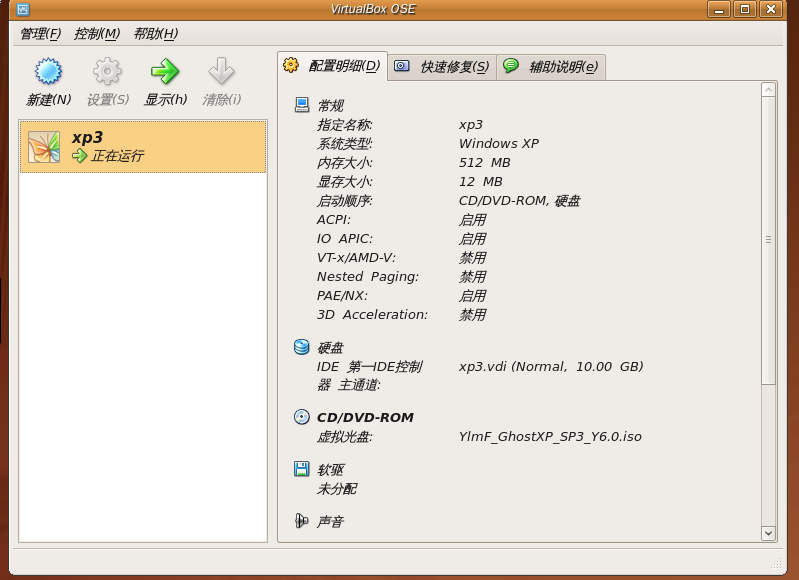This screenshot has height=580, width=799.
Task: Click the 清除(i) down-arrow icon
Action: (221, 71)
